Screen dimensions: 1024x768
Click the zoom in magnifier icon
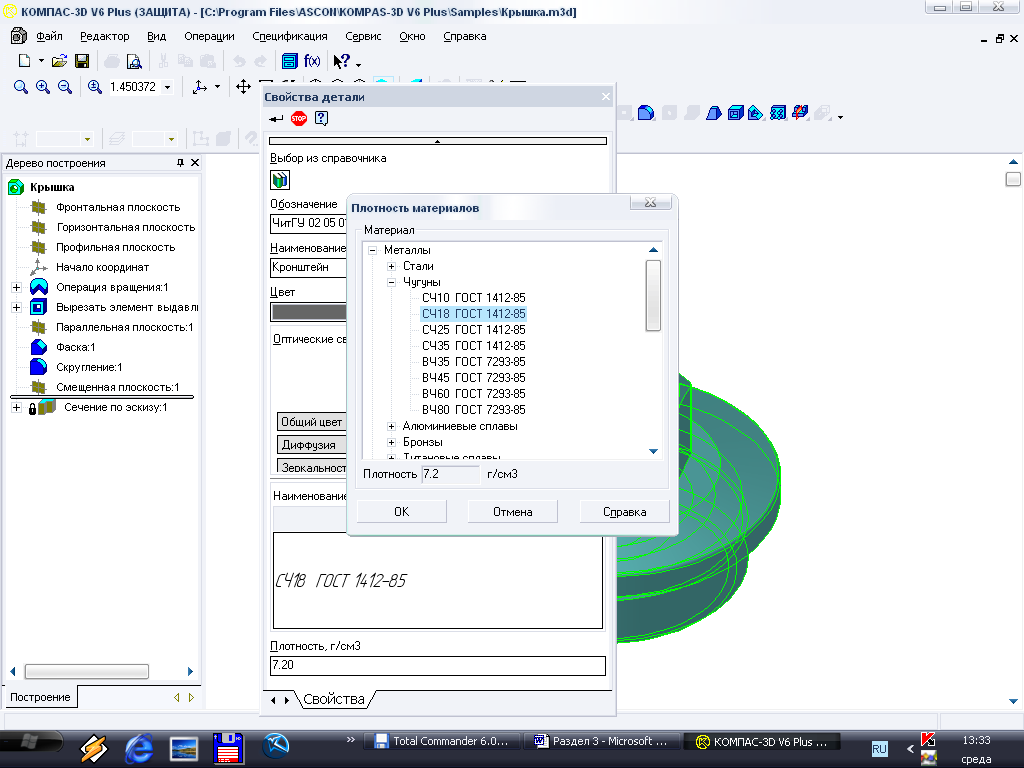click(43, 87)
